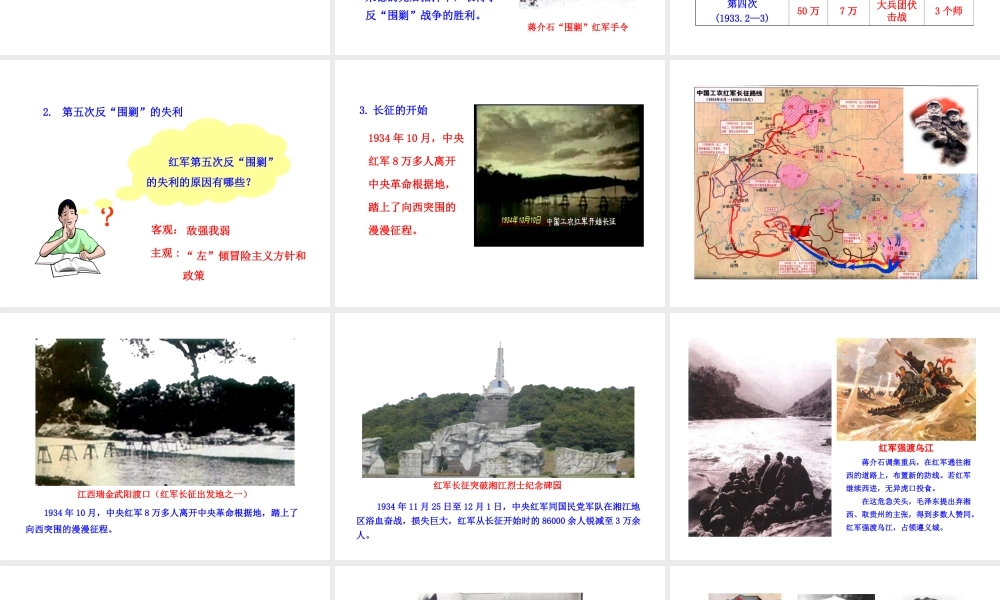The height and width of the screenshot is (600, 1000).
Task: Click the heading 3. 长征的开始
Action: point(393,110)
